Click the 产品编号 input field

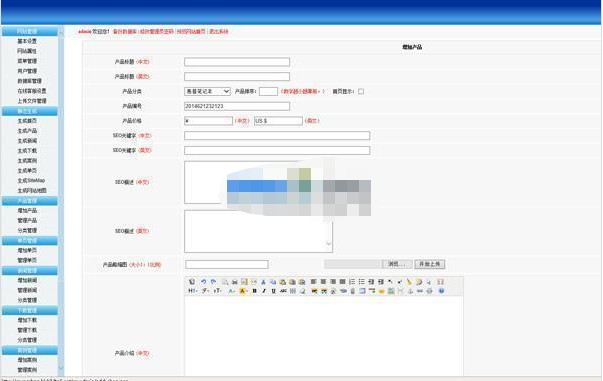[x=237, y=106]
